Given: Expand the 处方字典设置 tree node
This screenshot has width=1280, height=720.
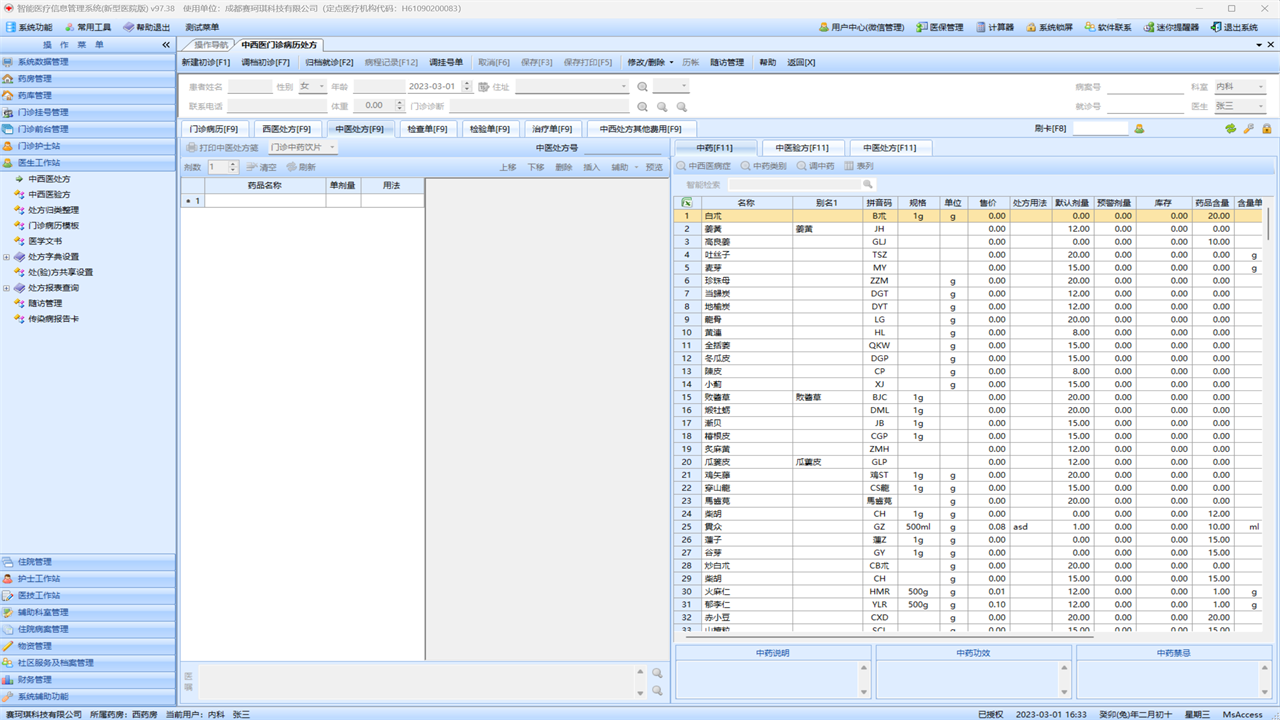Looking at the screenshot, I should point(7,257).
